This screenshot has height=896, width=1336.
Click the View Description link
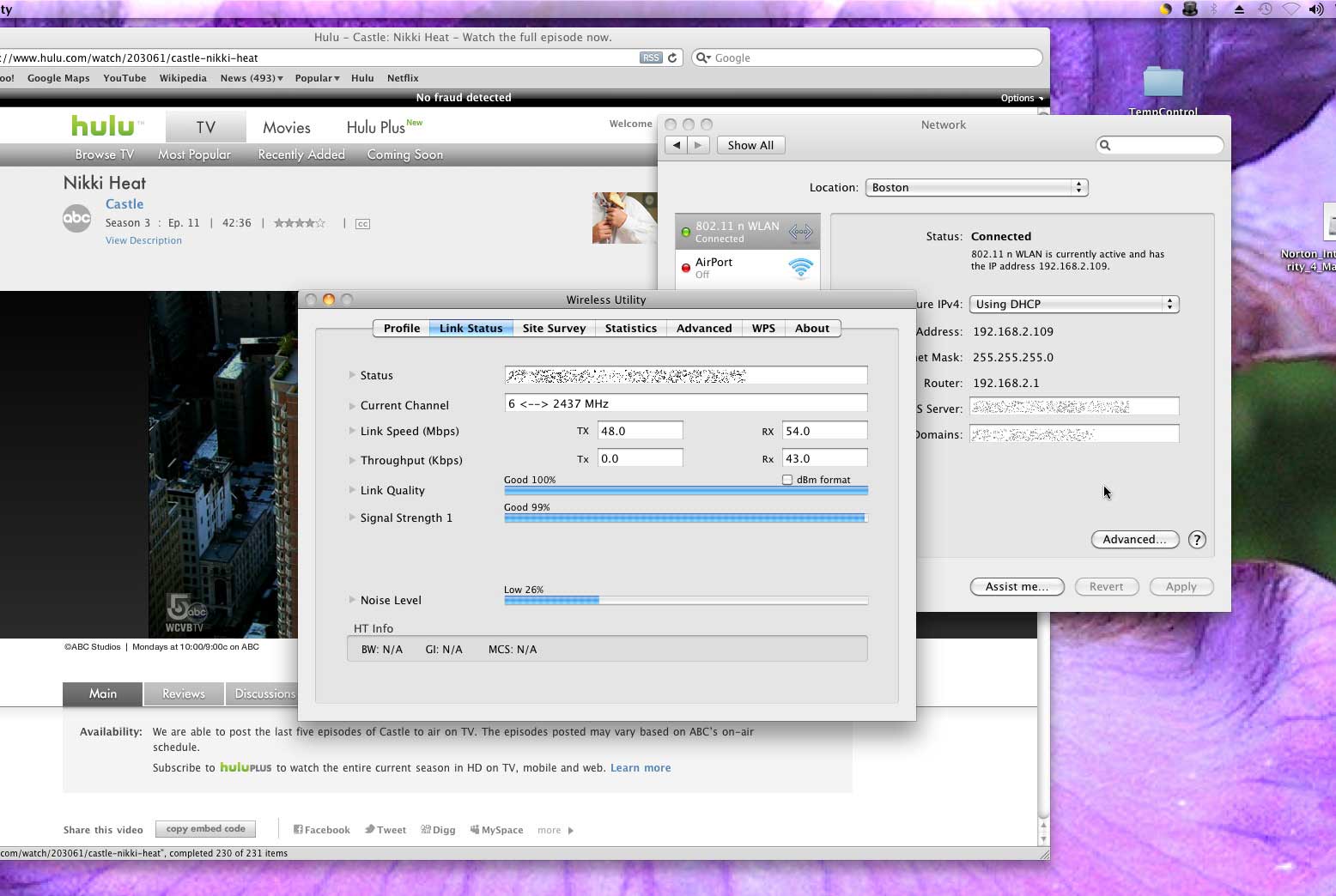[x=143, y=240]
